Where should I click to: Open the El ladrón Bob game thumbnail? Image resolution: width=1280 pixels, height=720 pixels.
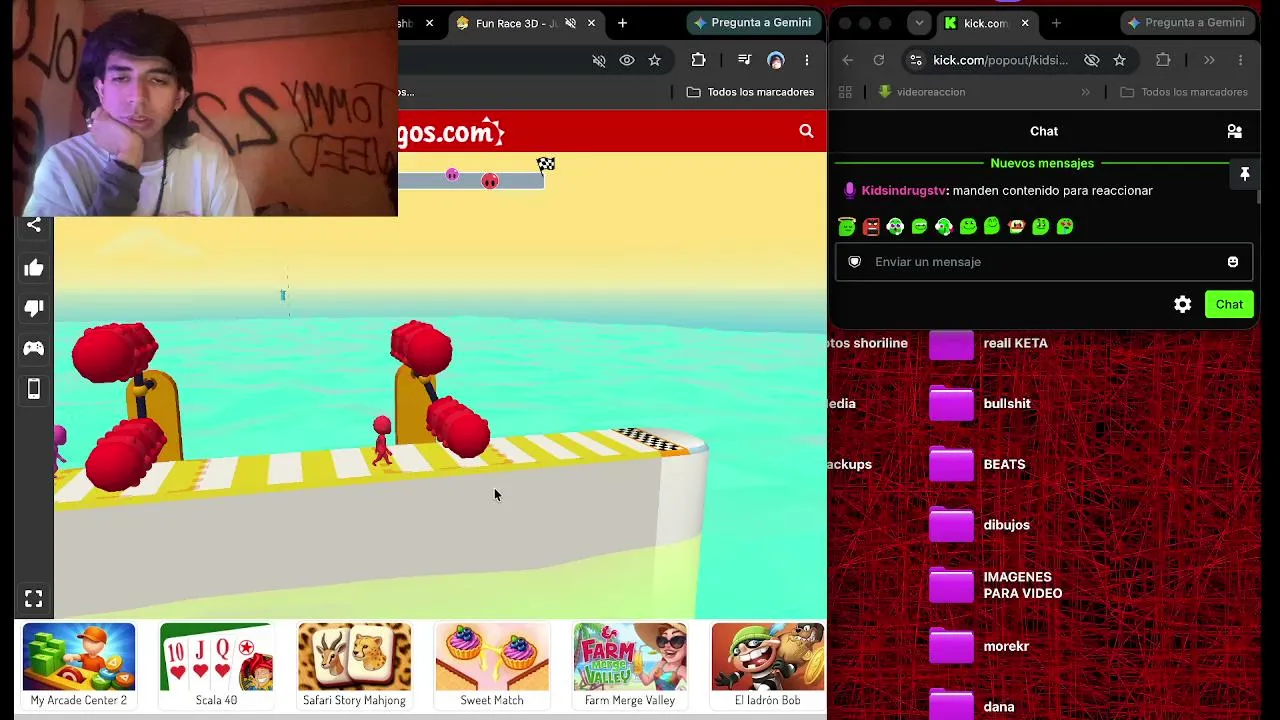[768, 657]
